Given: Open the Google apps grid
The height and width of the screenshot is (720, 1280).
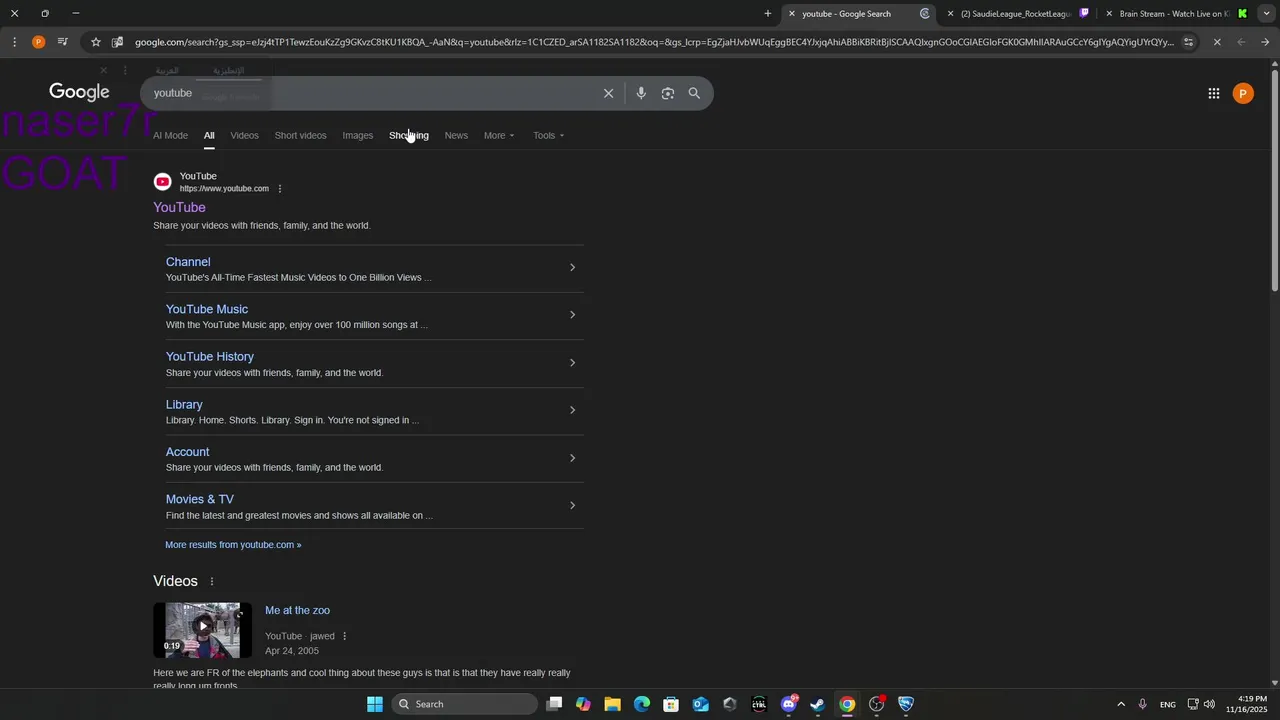Looking at the screenshot, I should tap(1213, 93).
